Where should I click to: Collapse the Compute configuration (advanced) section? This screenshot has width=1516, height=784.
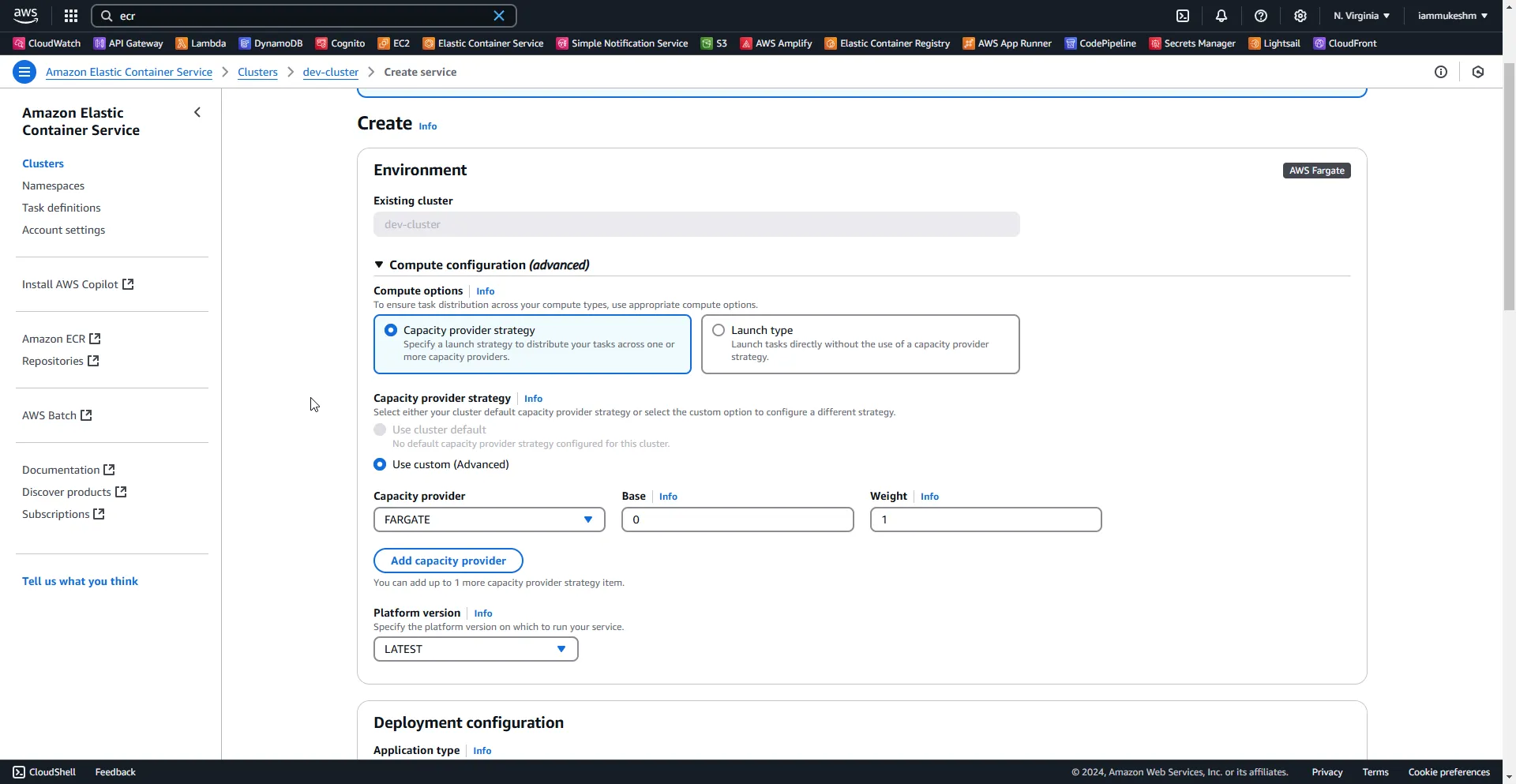click(379, 265)
